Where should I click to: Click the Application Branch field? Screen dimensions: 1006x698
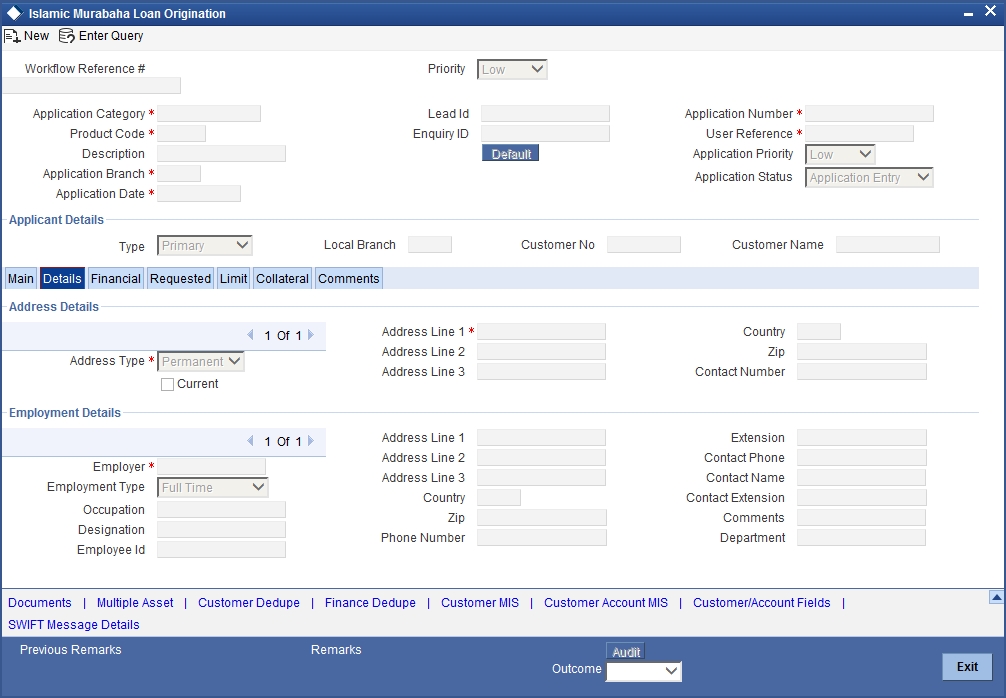(179, 173)
